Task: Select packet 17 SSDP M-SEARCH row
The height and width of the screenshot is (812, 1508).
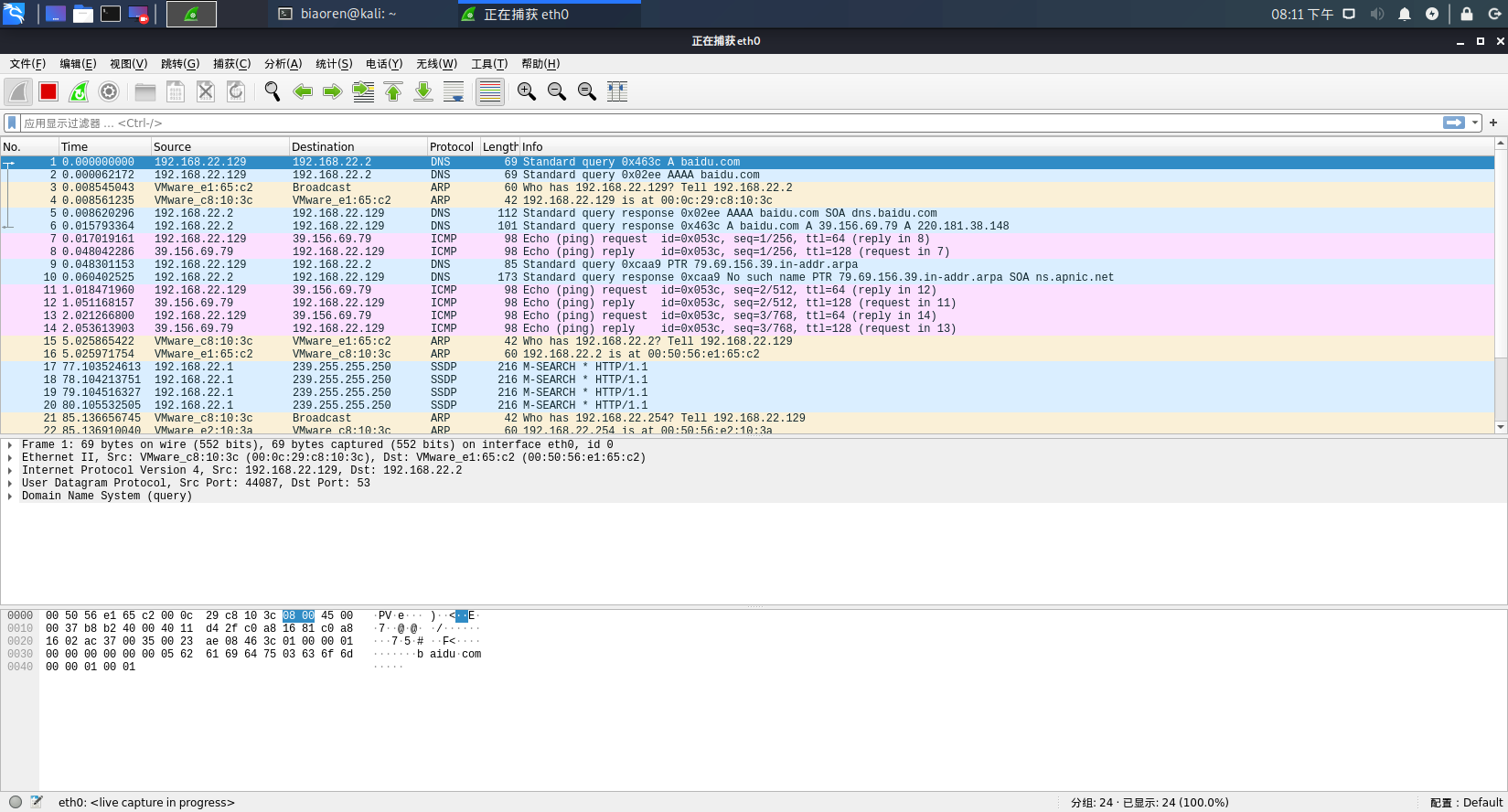Action: (x=747, y=367)
